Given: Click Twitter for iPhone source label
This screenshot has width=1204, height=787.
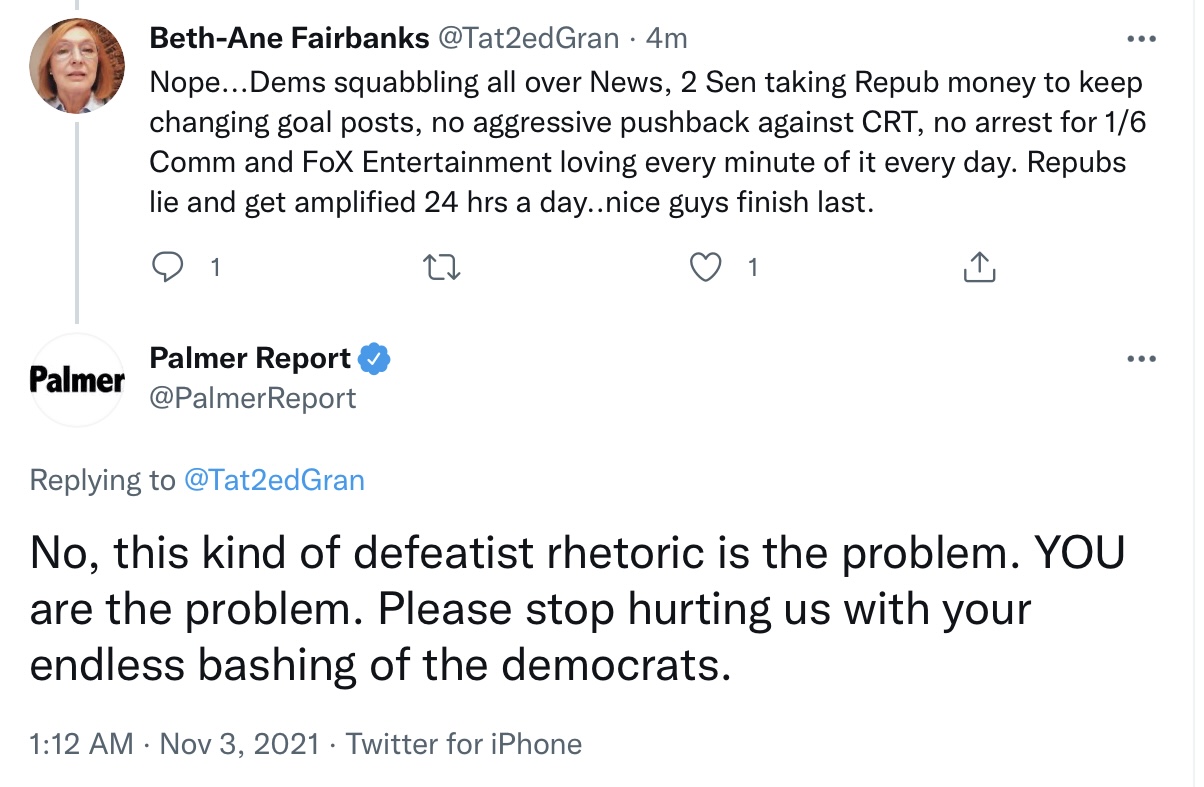Looking at the screenshot, I should 464,744.
